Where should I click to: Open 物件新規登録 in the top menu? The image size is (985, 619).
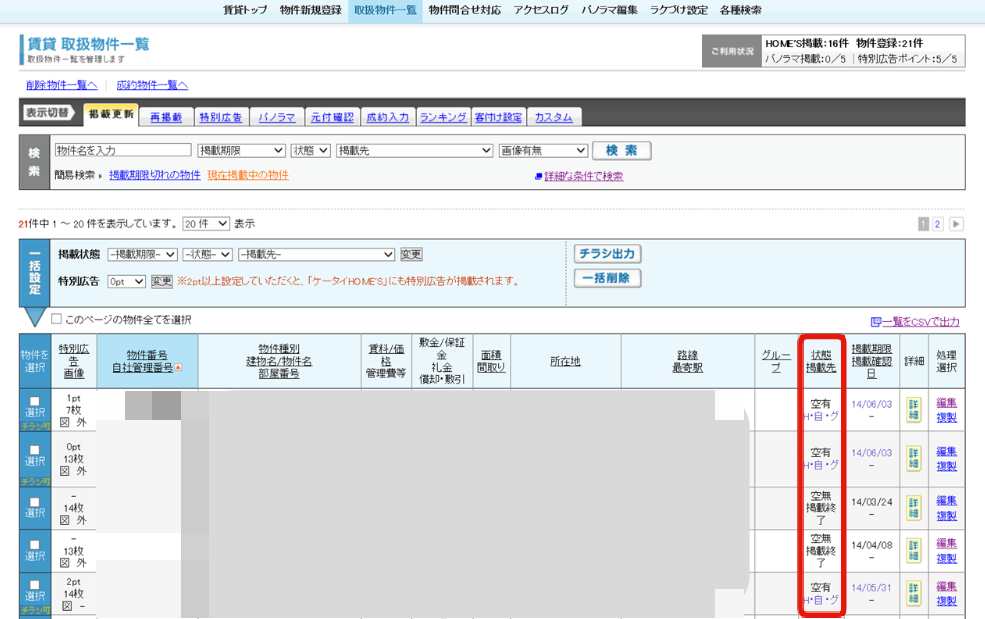click(x=310, y=10)
